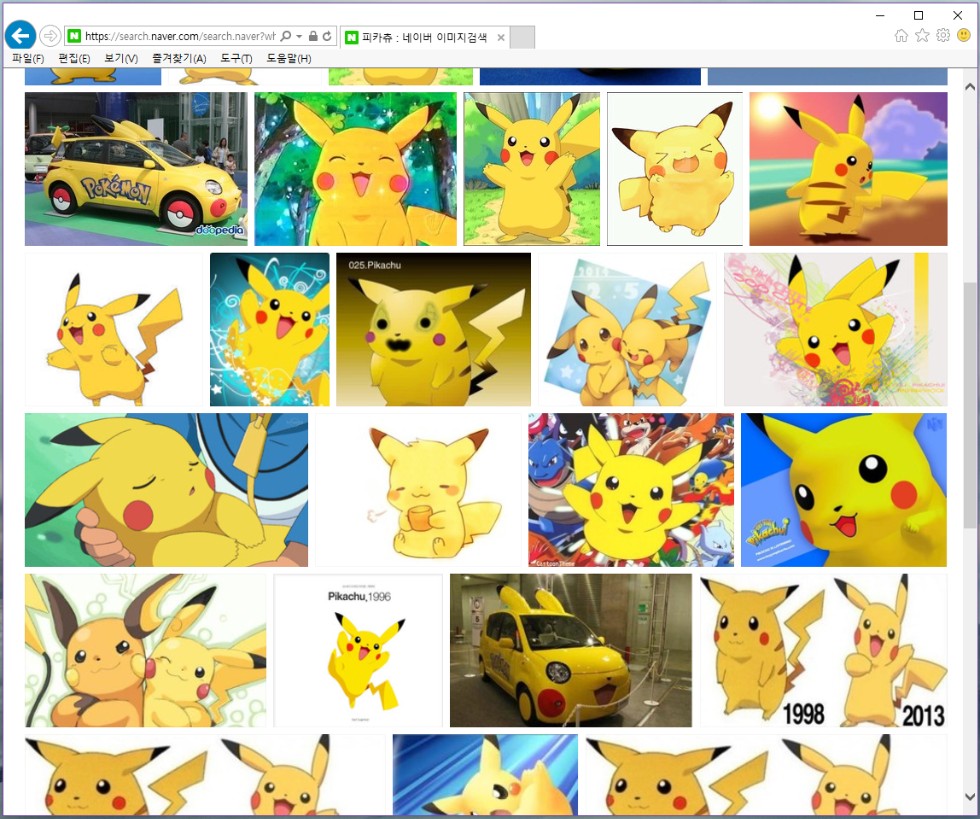
Task: Open the 즐겨찾기(A) menu
Action: point(179,59)
